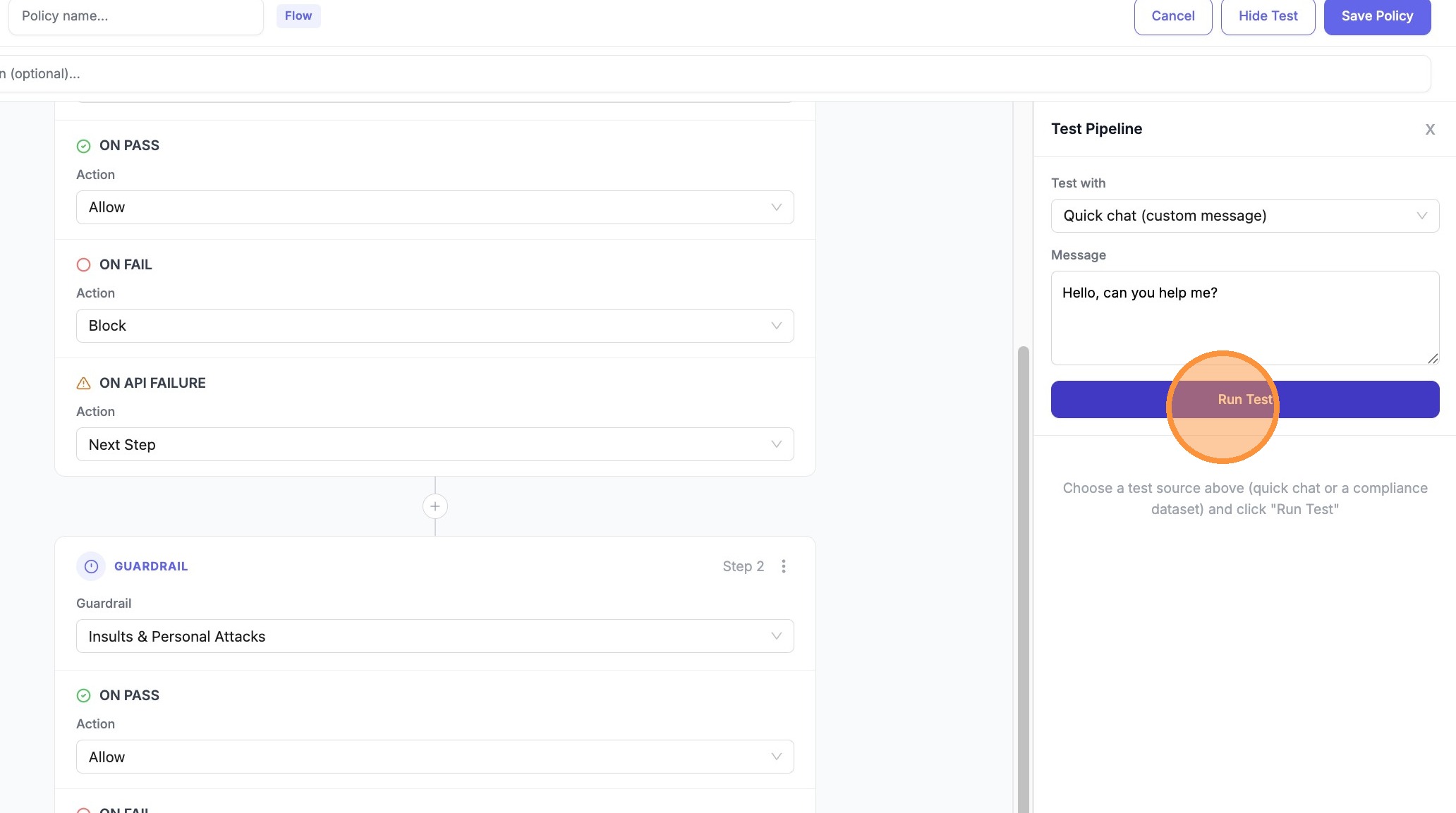
Task: Open Step 2 three-dot options menu
Action: click(783, 566)
